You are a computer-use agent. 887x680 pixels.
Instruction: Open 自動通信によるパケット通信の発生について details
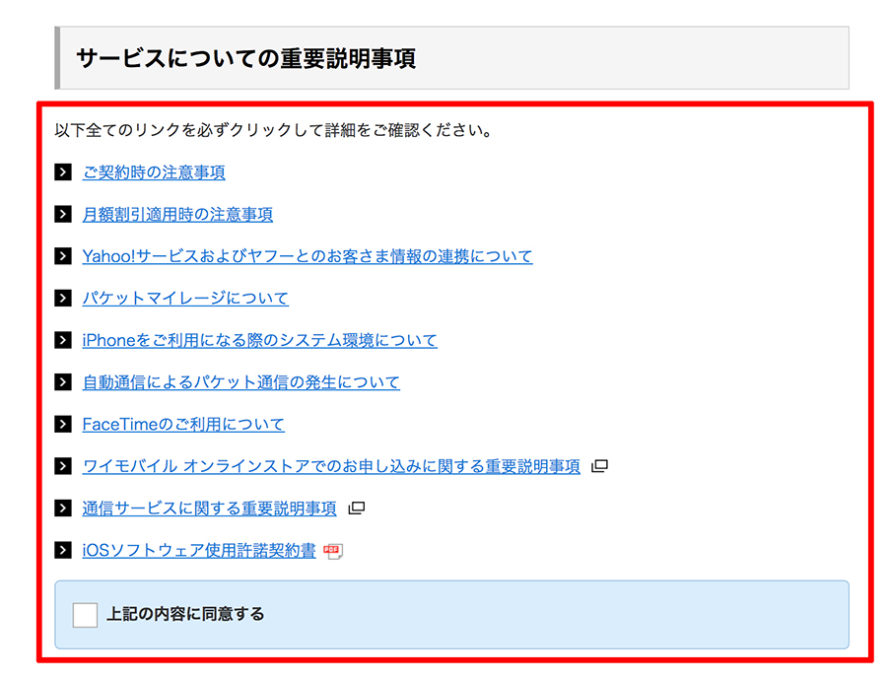click(239, 382)
